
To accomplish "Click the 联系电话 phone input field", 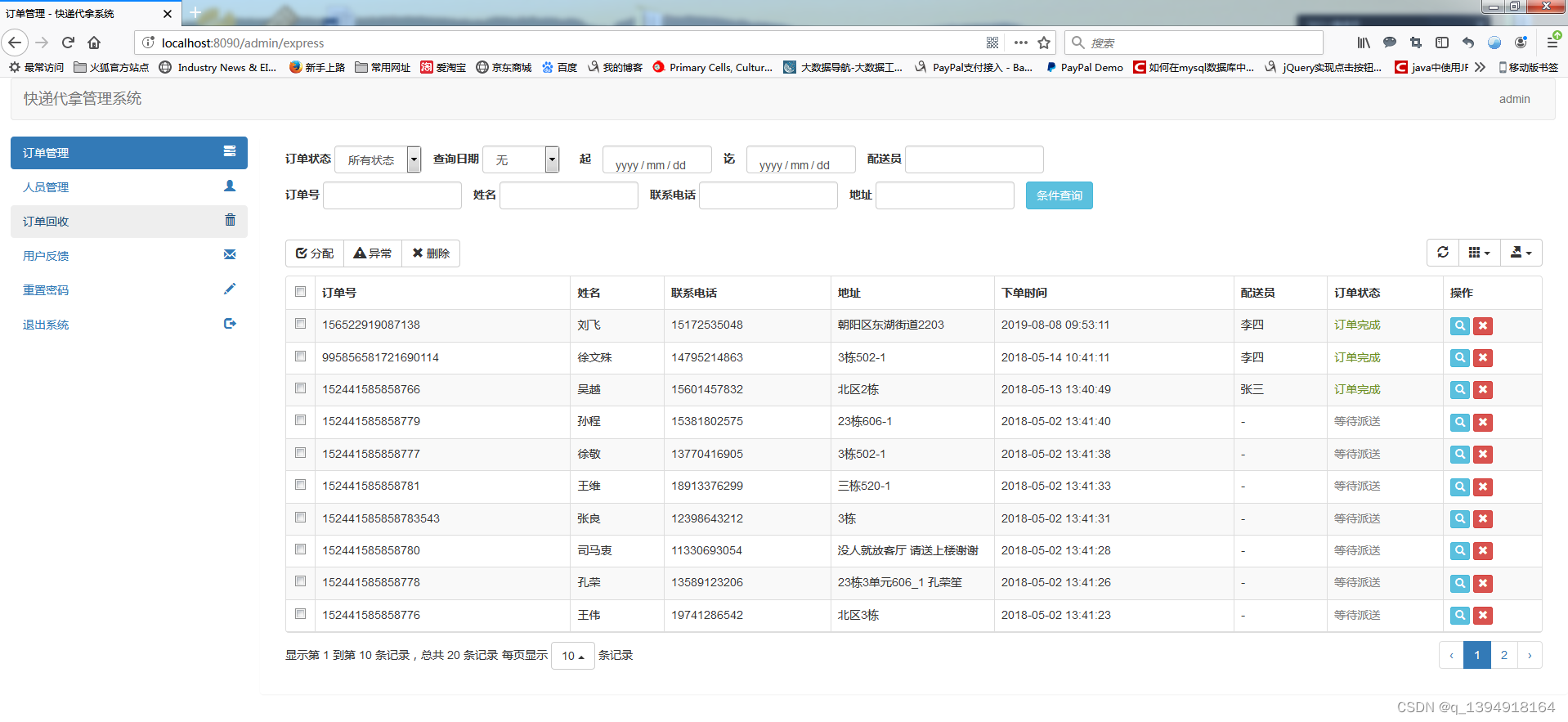I will pos(768,195).
